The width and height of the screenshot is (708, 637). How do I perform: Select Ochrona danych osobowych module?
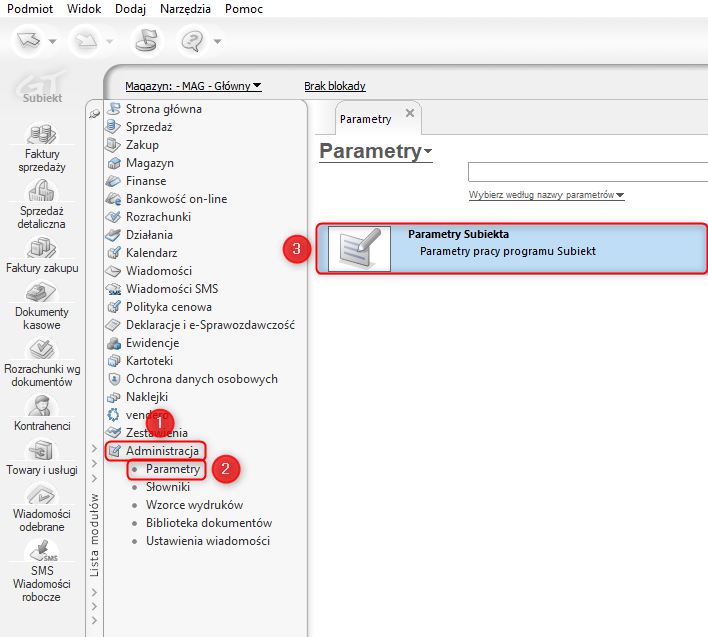click(201, 379)
